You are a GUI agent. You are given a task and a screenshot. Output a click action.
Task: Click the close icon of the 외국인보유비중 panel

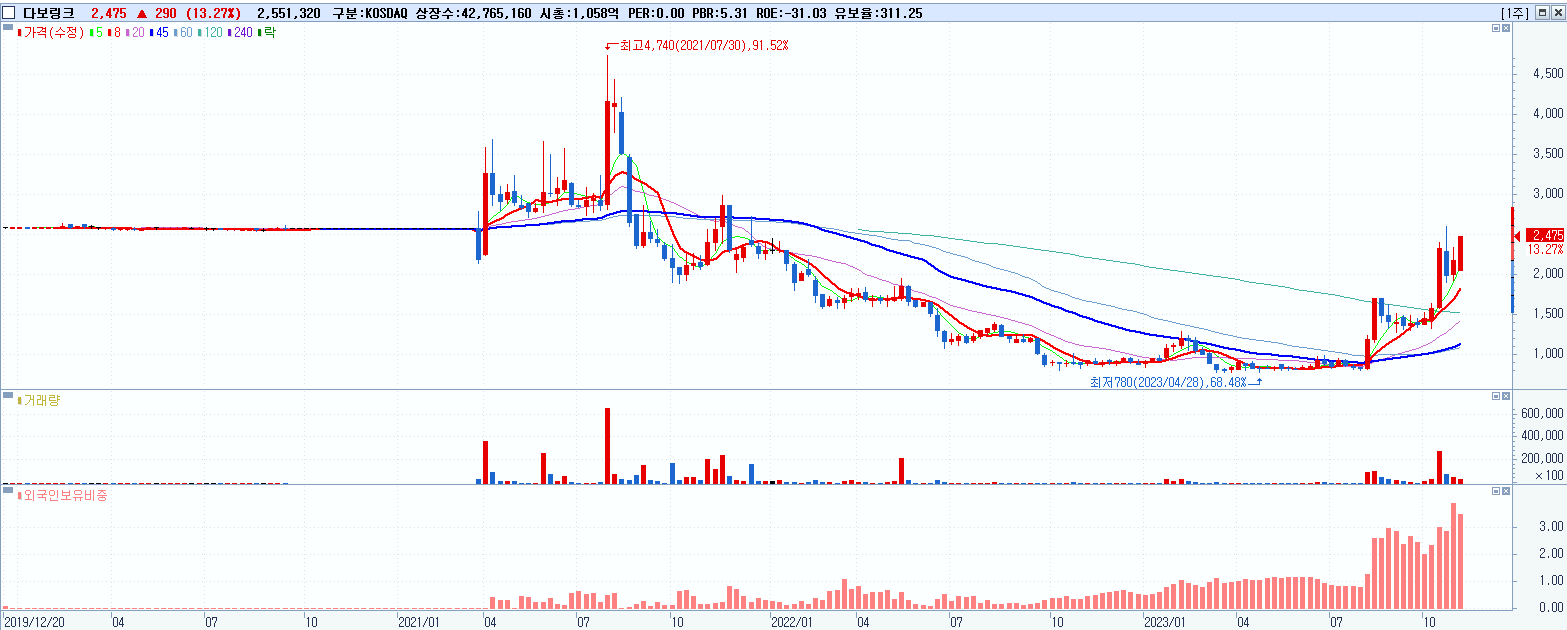tap(1508, 492)
